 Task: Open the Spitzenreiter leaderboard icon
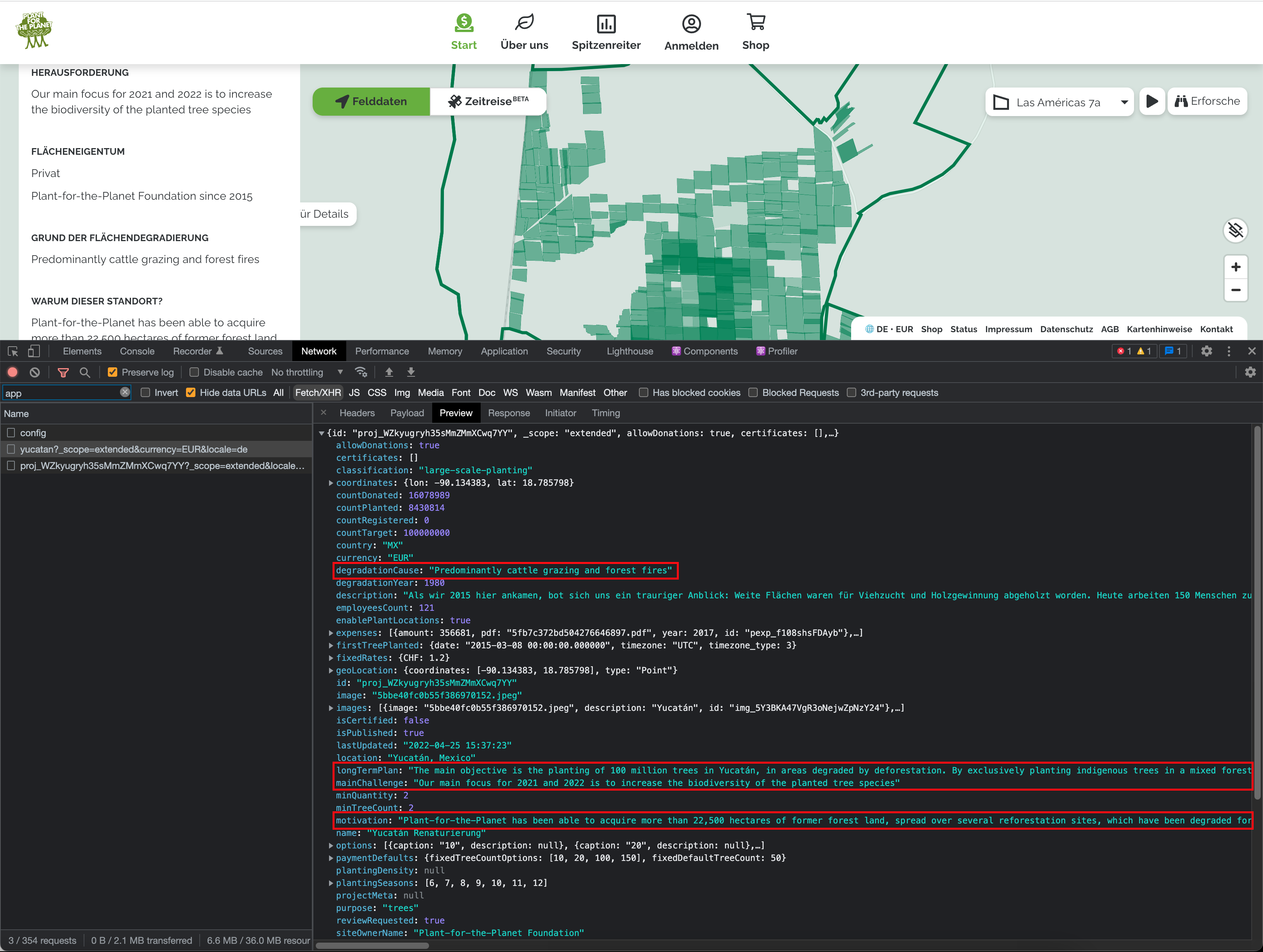[606, 23]
